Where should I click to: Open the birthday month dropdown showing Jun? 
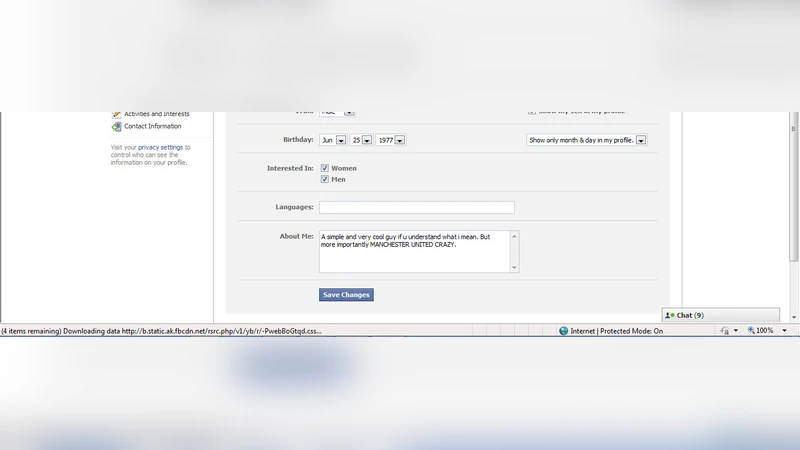click(x=340, y=140)
